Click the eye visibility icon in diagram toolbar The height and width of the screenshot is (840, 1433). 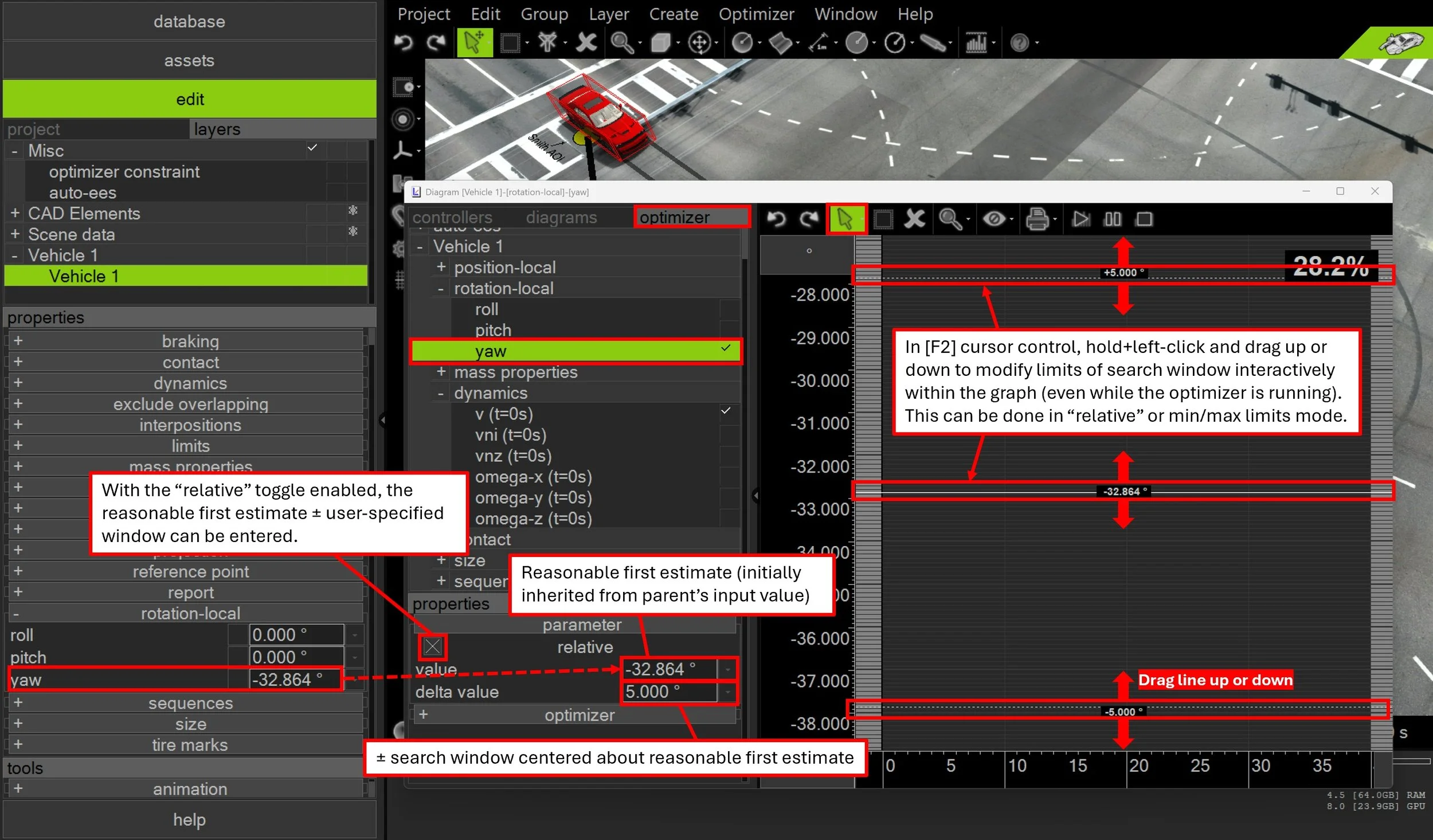[x=994, y=219]
